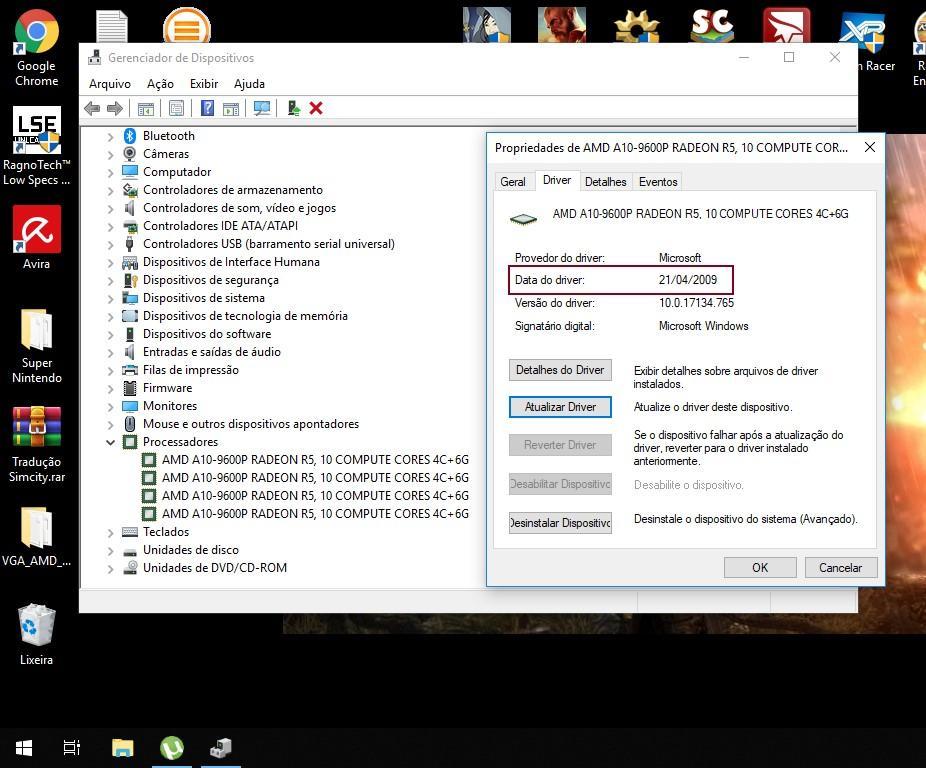Expand Unidades de DVD/CD-ROM node
The image size is (926, 768).
tap(110, 569)
